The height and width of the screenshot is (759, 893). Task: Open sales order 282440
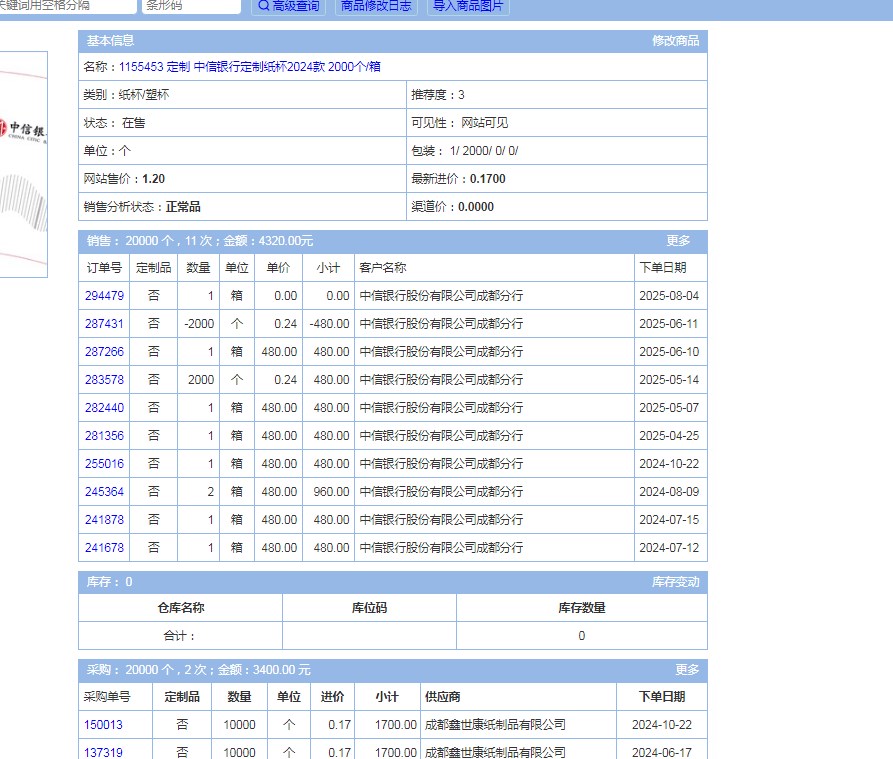[x=104, y=408]
